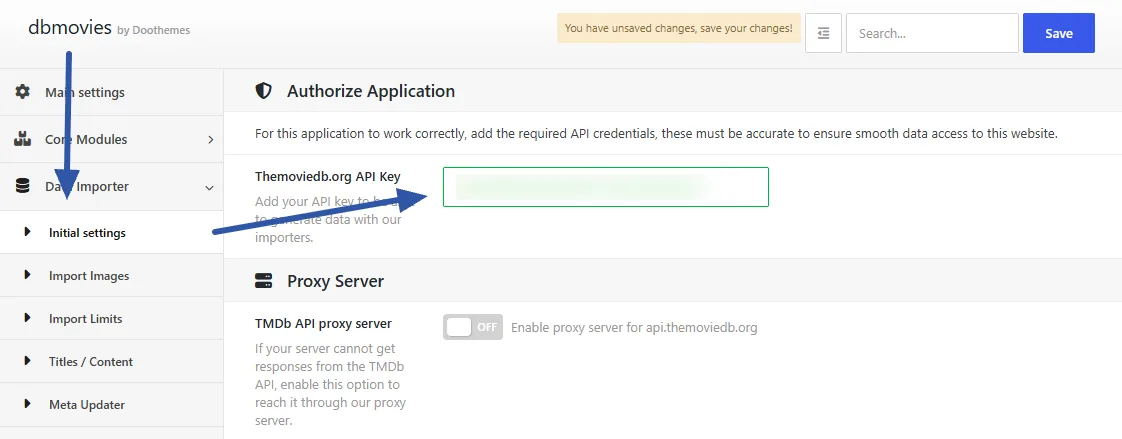Click the arrow bullet beside Import Images
This screenshot has width=1122, height=439.
tap(27, 275)
